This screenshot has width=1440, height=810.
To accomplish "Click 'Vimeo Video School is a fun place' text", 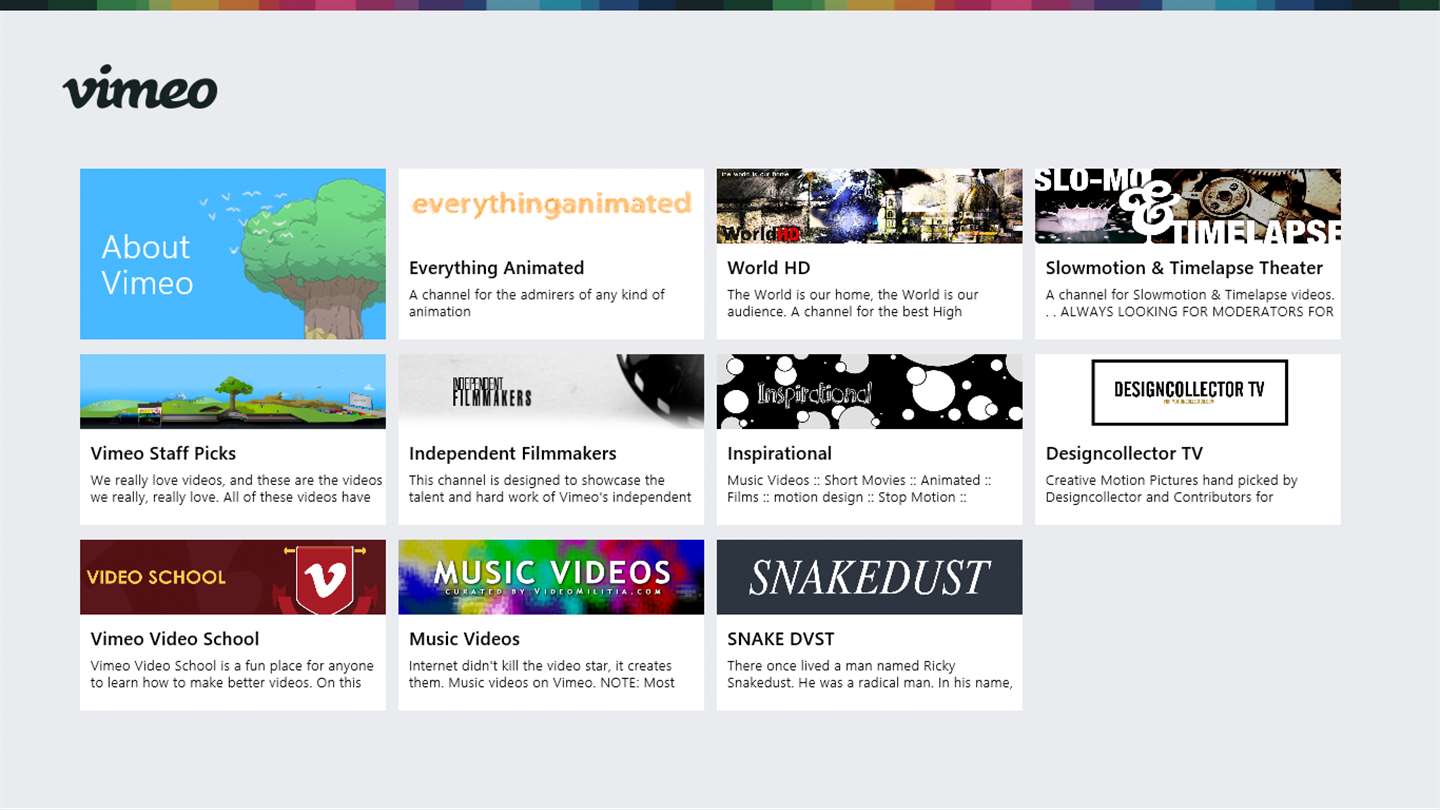I will click(232, 674).
